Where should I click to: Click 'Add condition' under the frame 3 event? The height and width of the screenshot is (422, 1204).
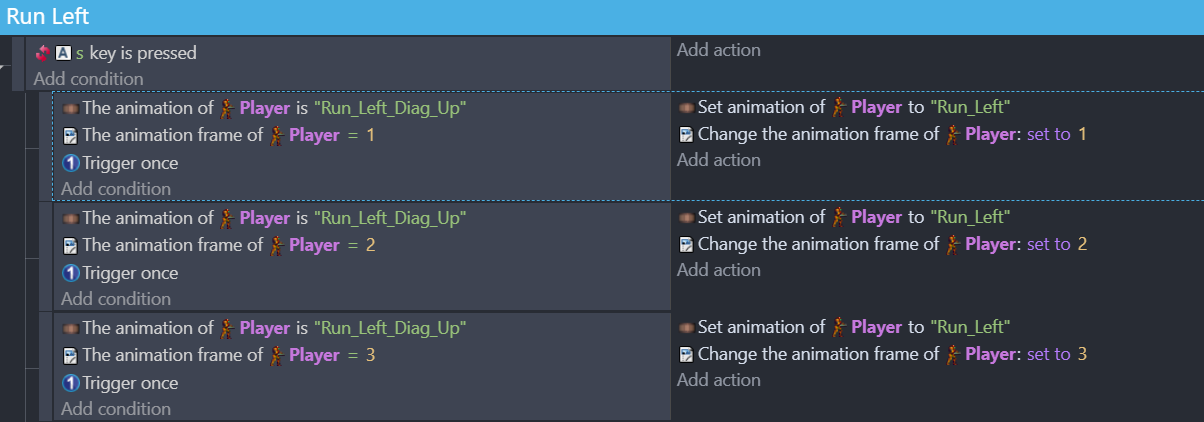coord(116,408)
